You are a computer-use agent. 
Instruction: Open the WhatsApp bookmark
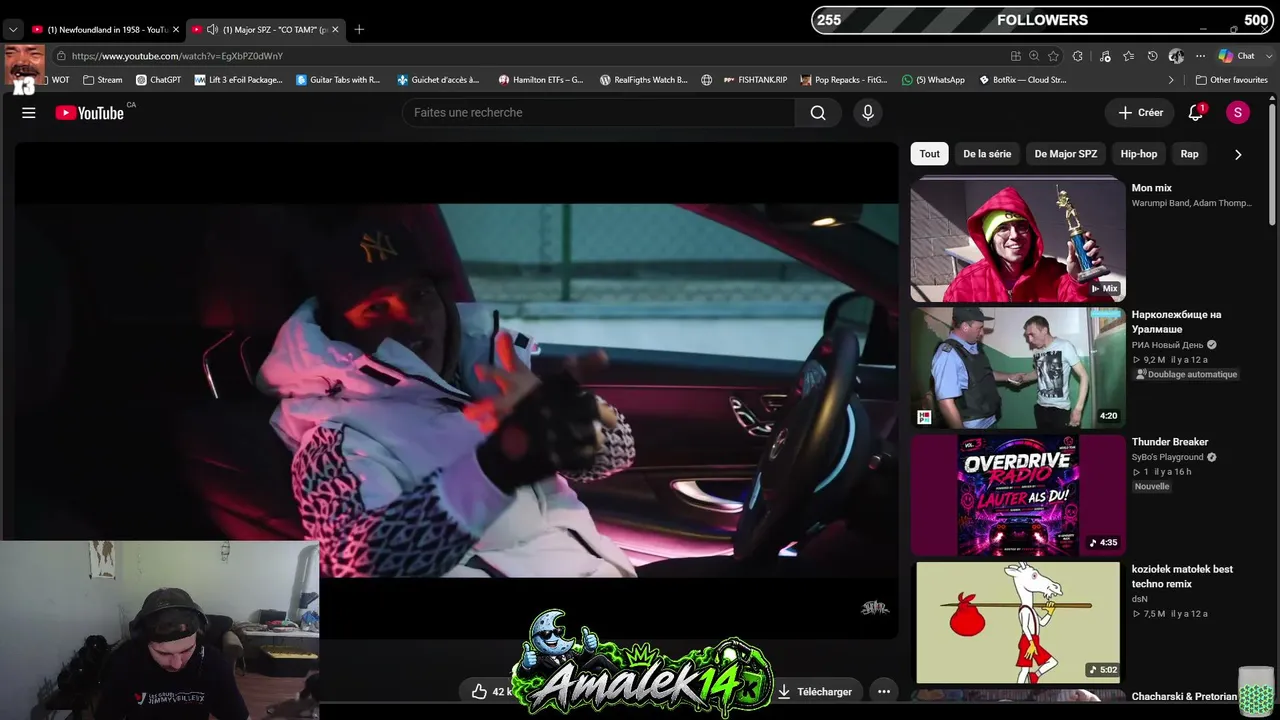tap(933, 80)
